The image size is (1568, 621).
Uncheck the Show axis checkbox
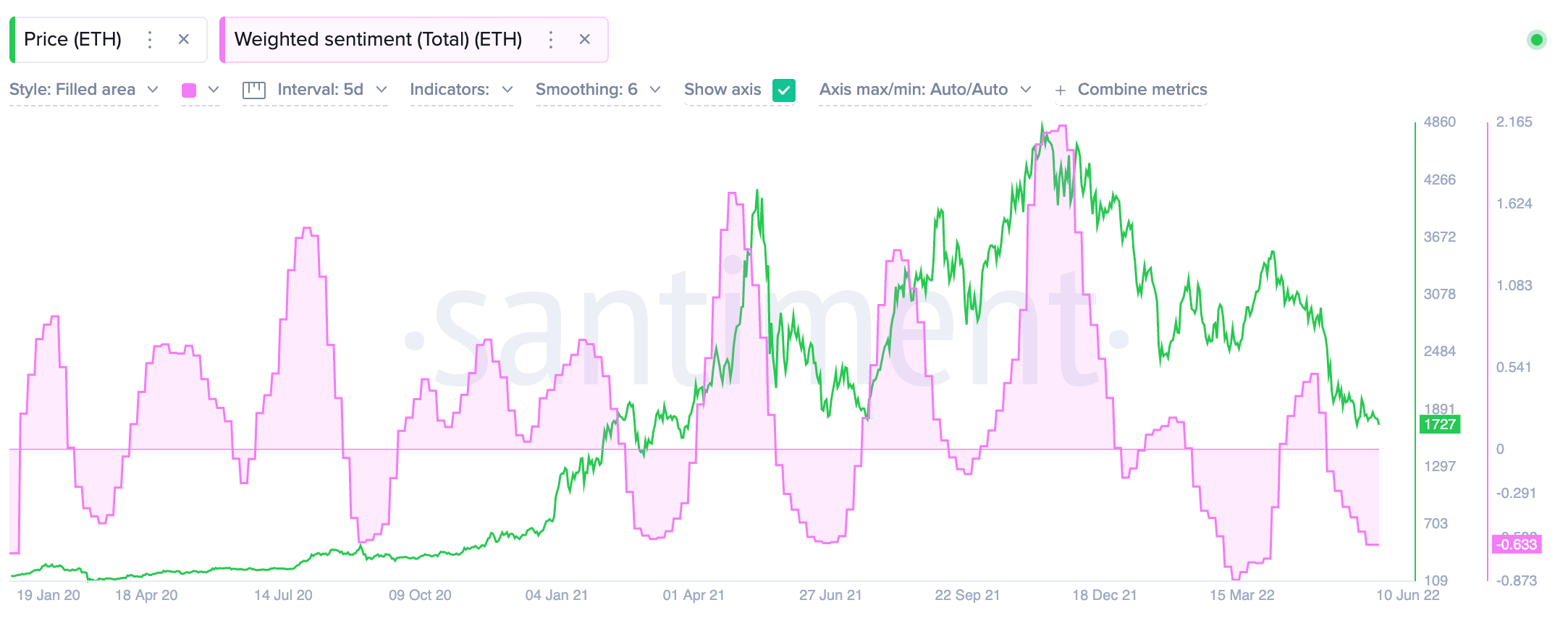pyautogui.click(x=784, y=90)
